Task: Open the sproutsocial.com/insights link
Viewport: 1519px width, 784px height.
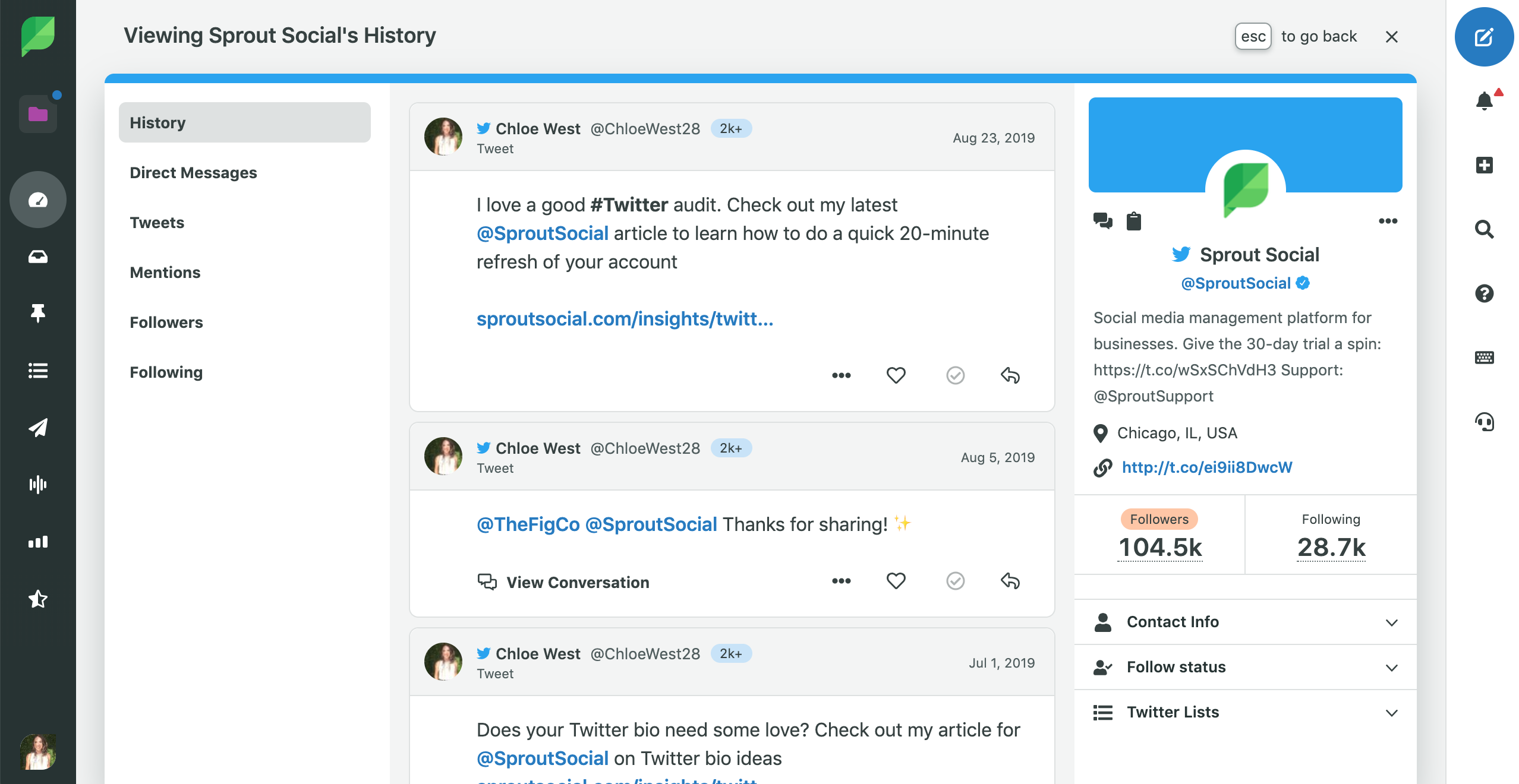Action: click(x=625, y=319)
